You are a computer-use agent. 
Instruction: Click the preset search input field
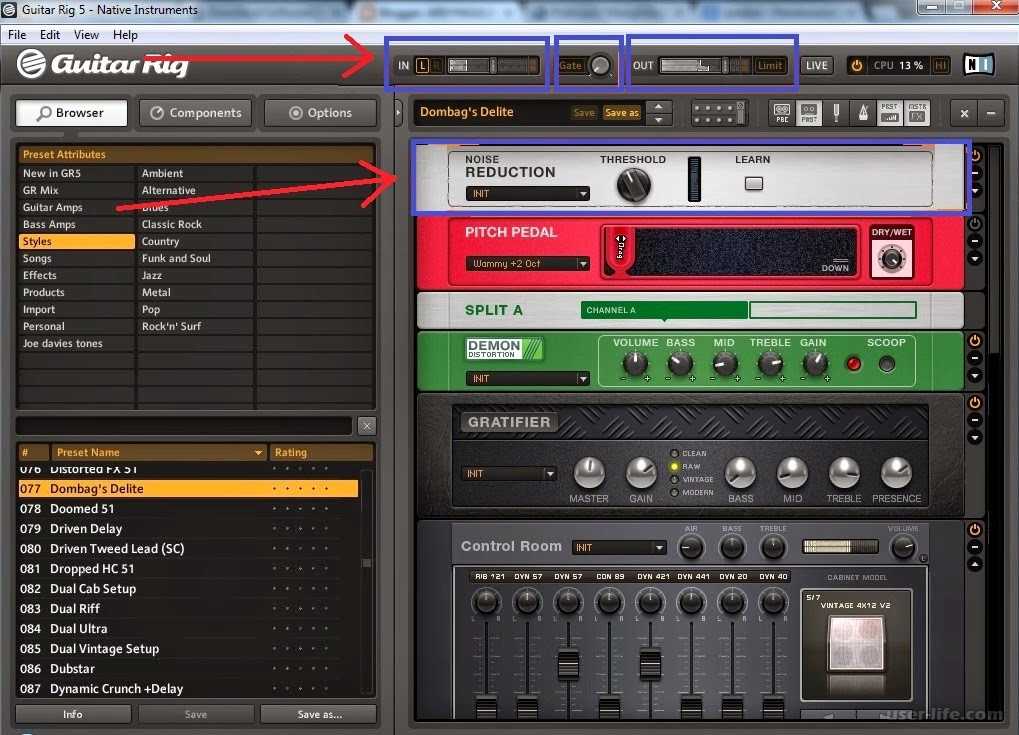point(184,426)
